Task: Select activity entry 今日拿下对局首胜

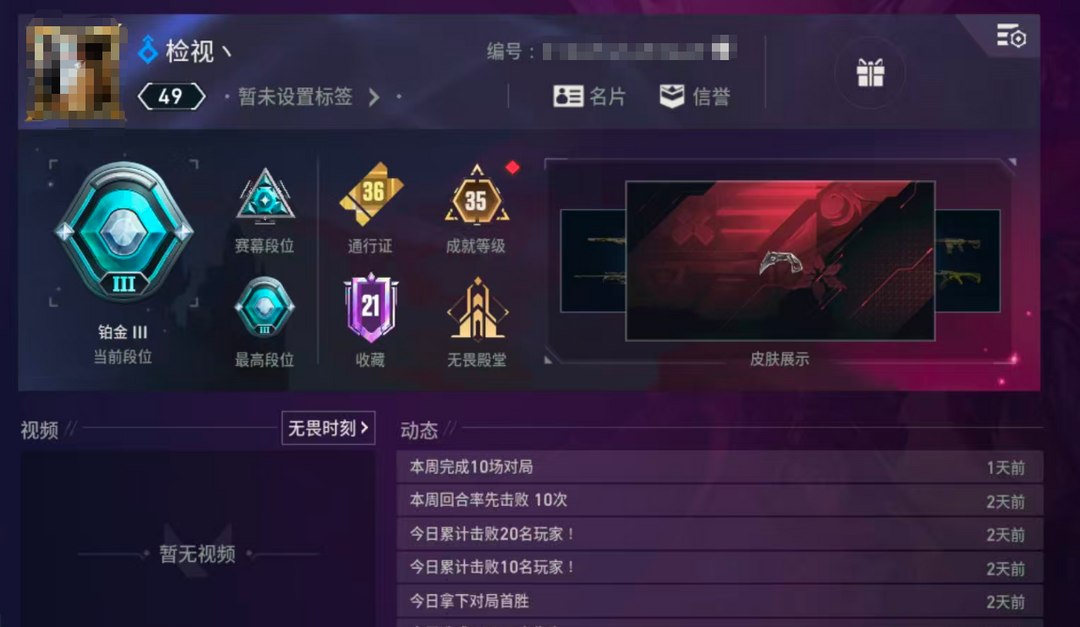Action: point(720,601)
